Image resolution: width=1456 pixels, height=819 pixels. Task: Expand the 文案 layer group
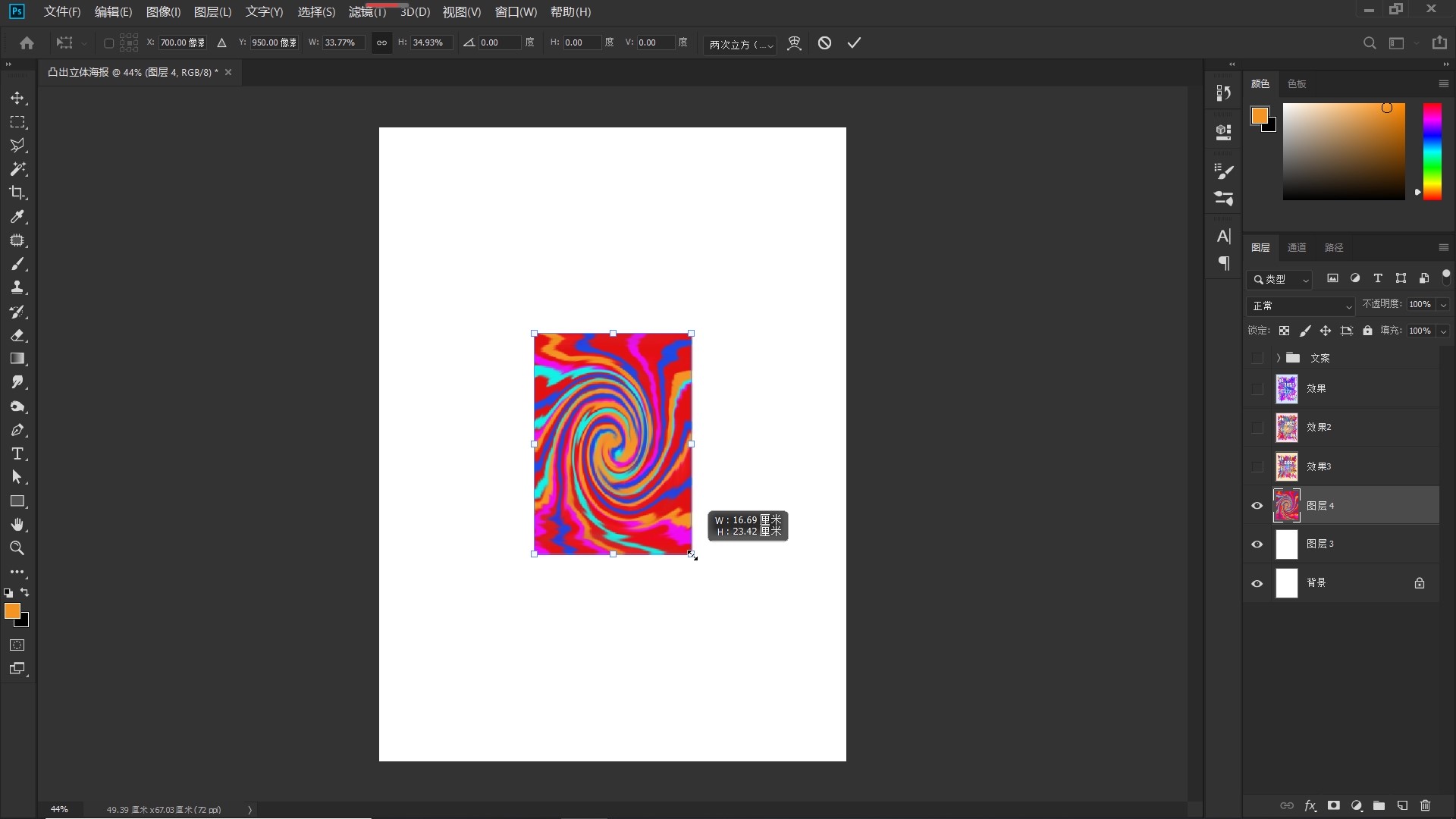click(x=1278, y=358)
